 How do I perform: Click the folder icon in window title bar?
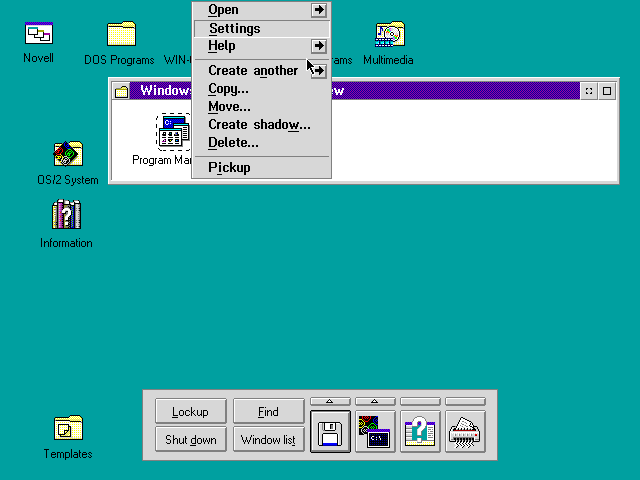[121, 91]
